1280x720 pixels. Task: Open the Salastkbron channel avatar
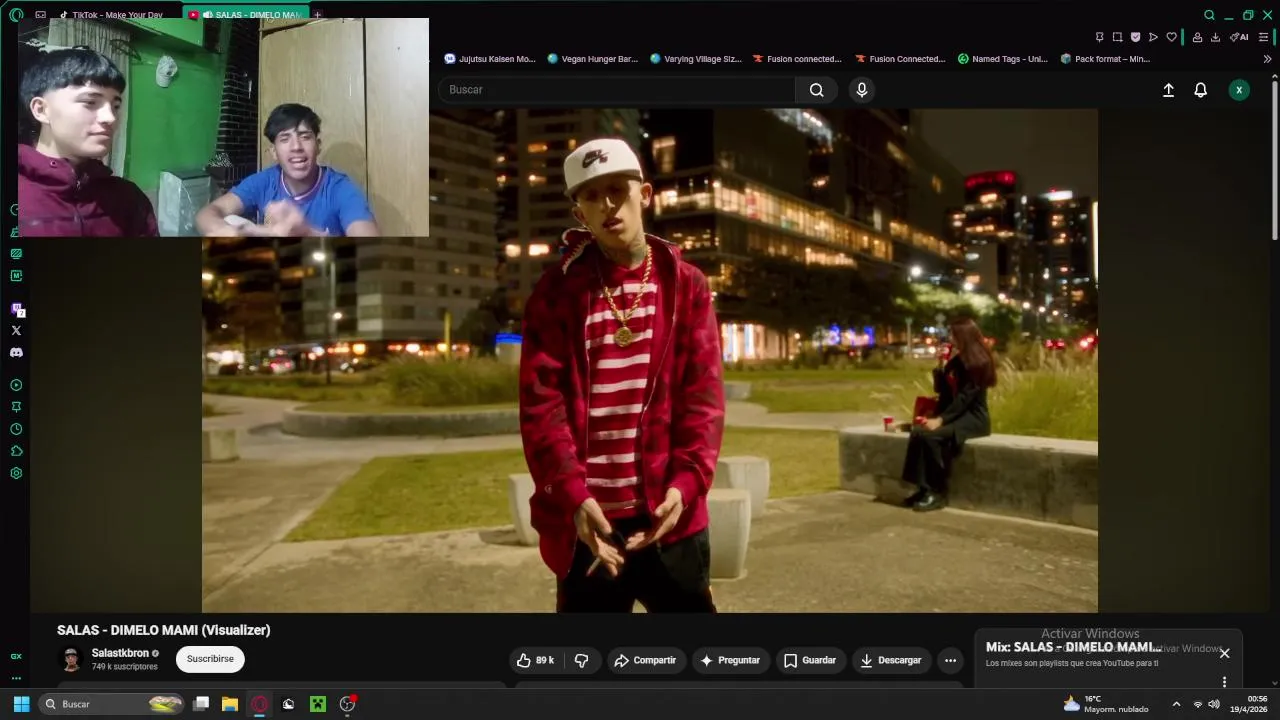click(71, 660)
